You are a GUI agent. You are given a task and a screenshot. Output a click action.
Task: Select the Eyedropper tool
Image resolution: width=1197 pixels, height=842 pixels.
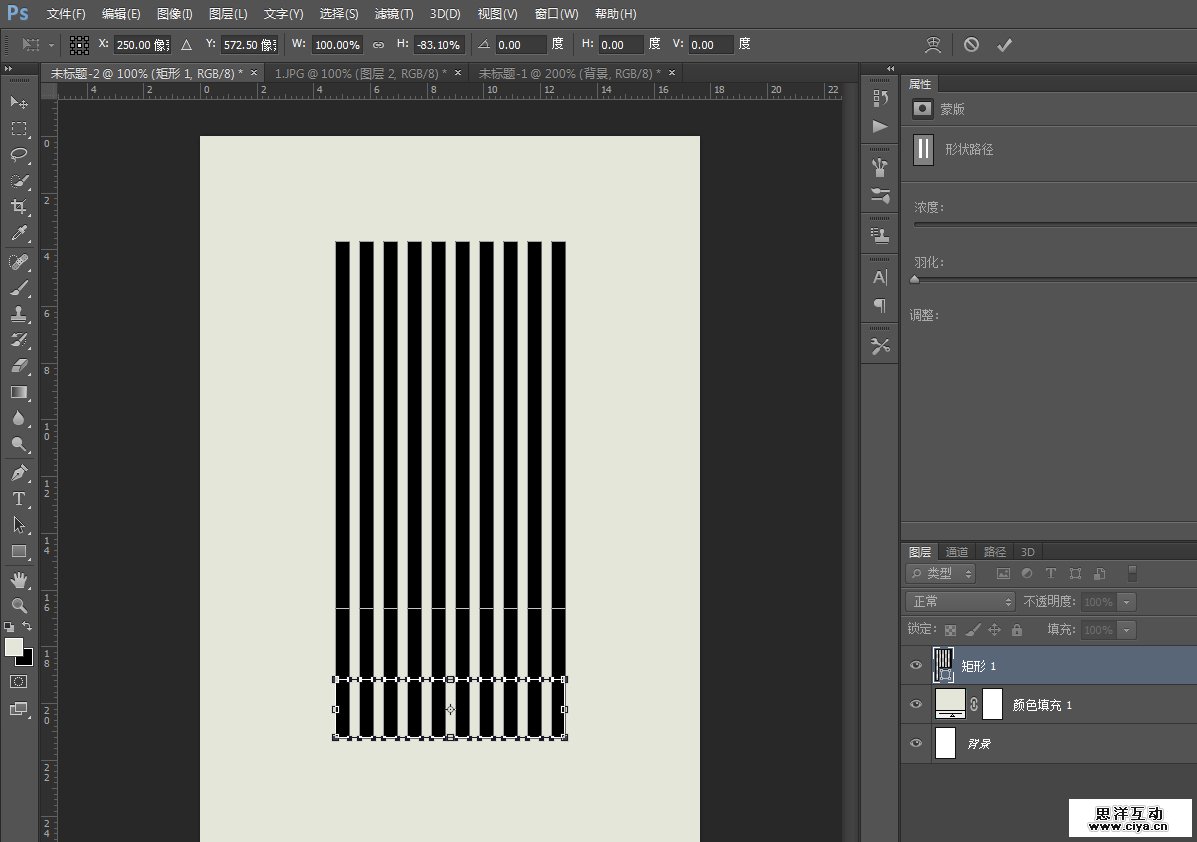pos(19,234)
